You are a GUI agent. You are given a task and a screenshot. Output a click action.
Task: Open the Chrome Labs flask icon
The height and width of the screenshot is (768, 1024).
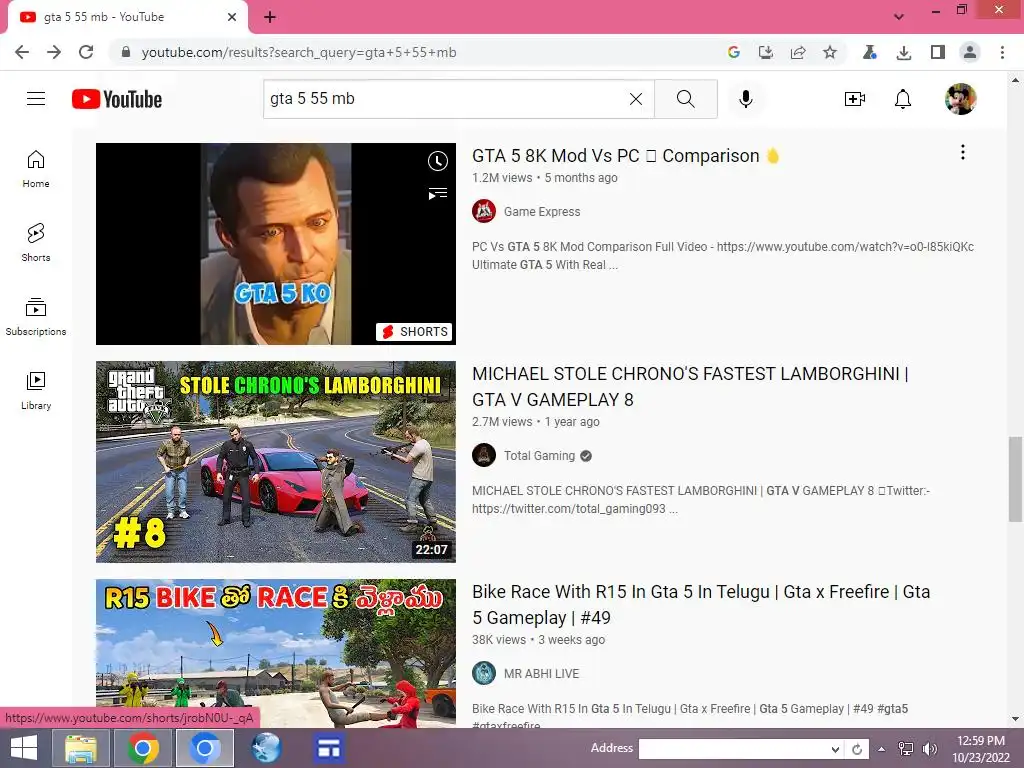(869, 52)
